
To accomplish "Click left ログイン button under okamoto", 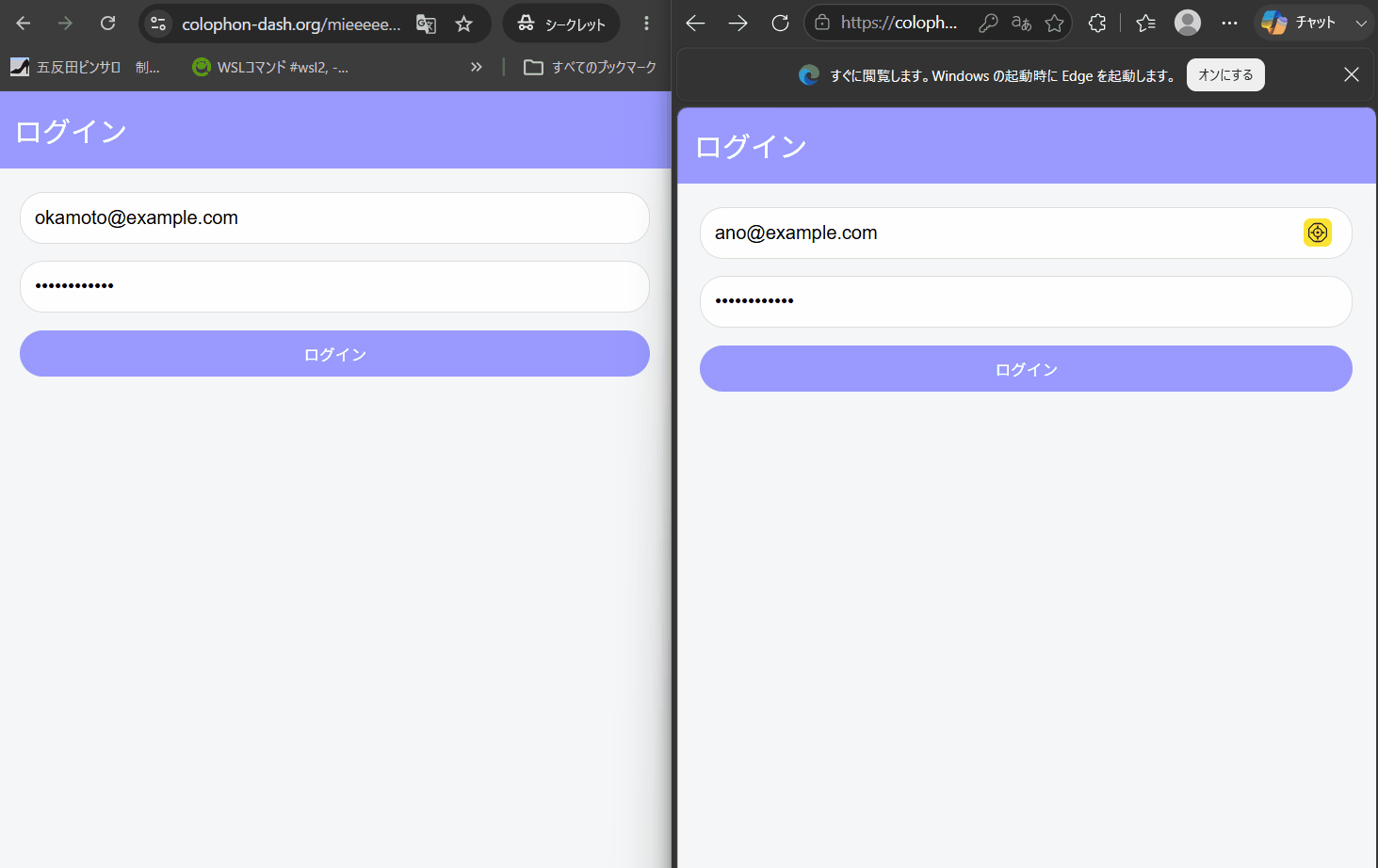I will 334,354.
